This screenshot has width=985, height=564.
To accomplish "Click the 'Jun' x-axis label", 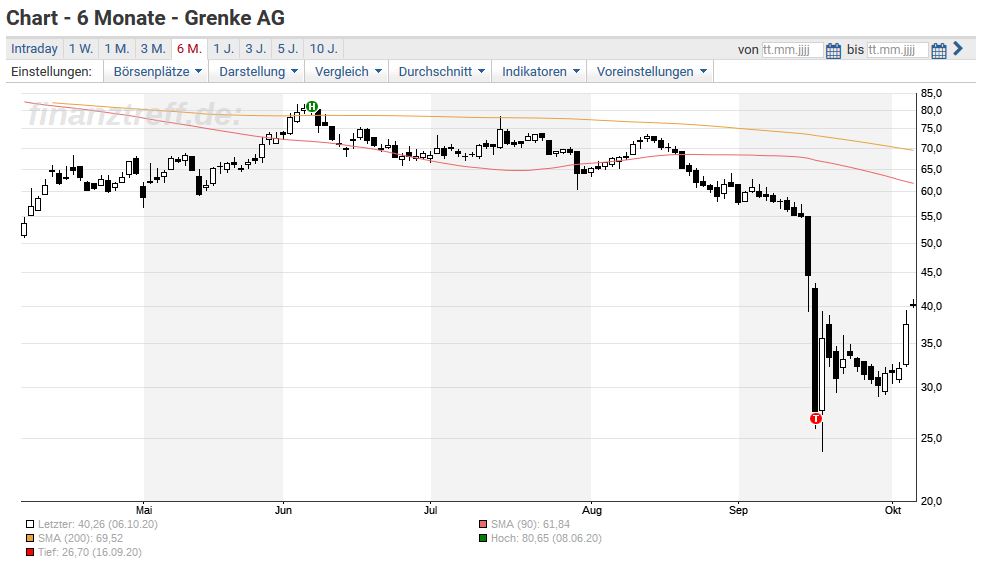I will 283,511.
